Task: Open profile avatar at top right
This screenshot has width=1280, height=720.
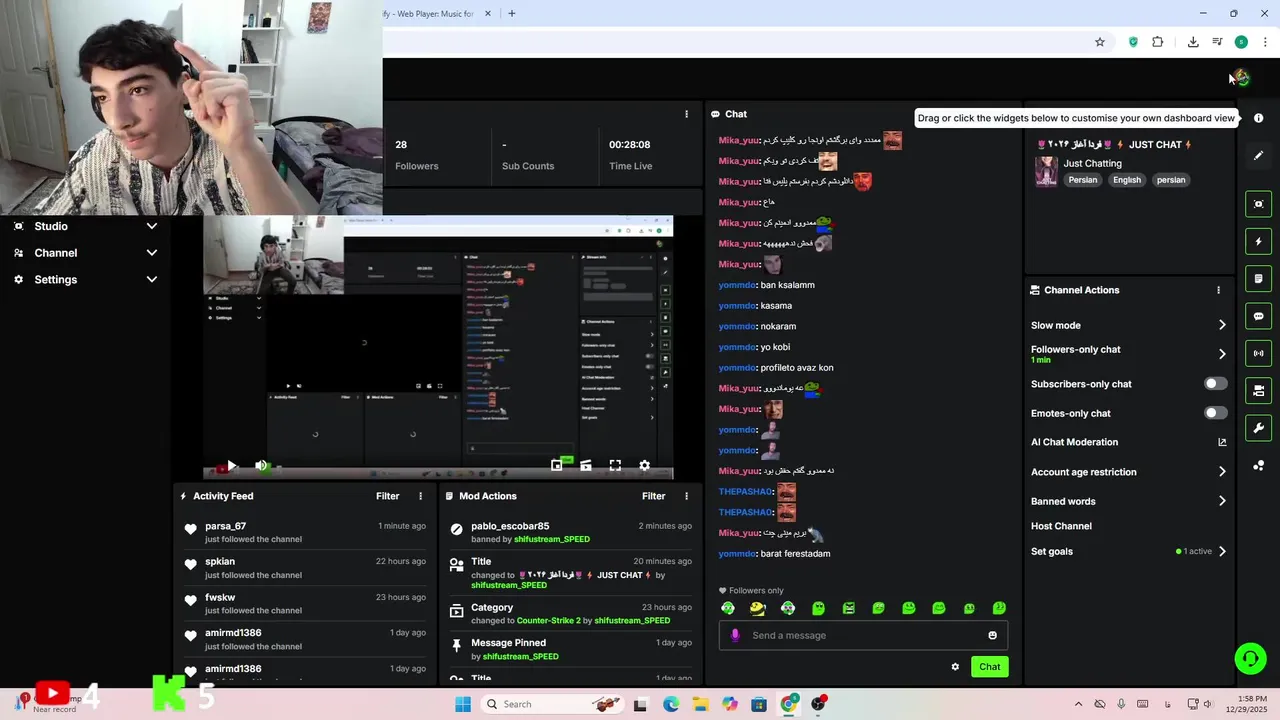Action: click(1241, 78)
